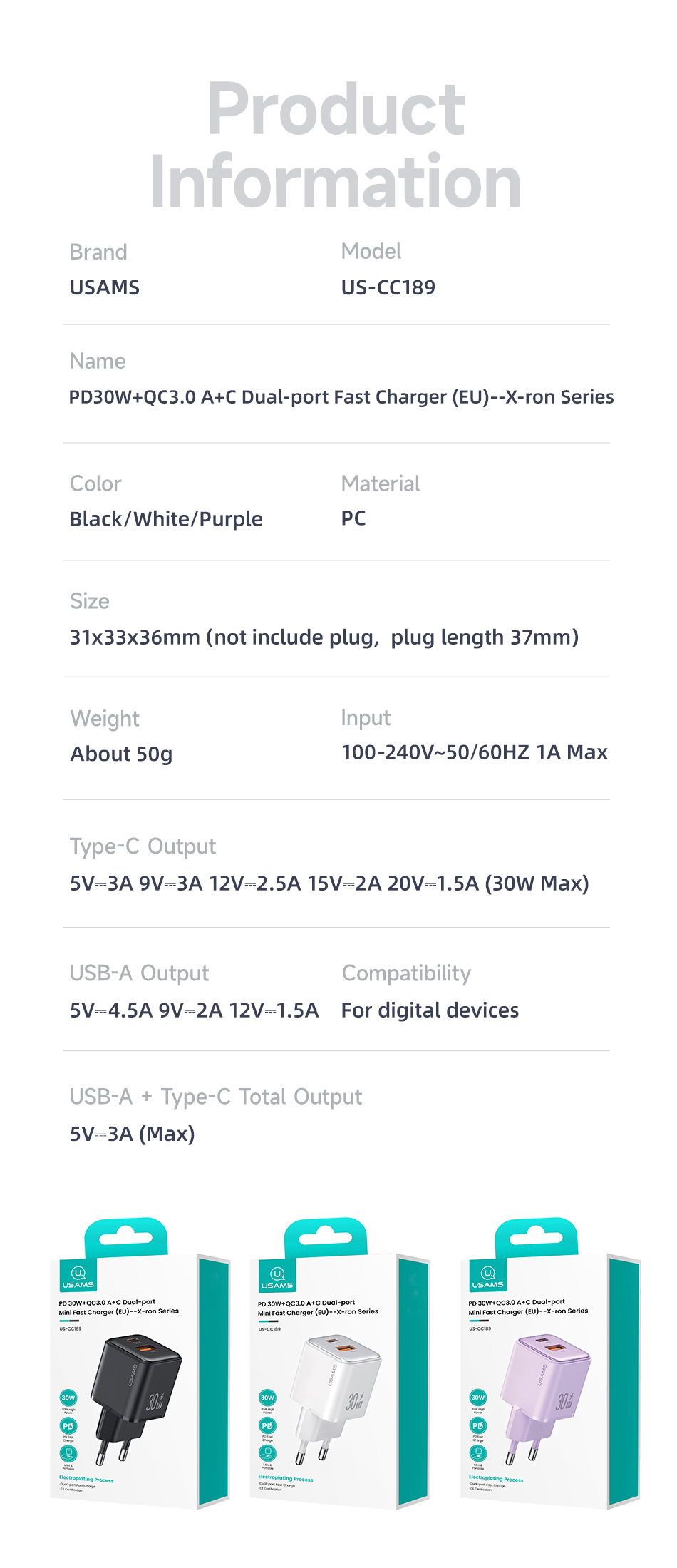Click the USAMS logo on black charger box
This screenshot has height=1568, width=677.
tap(78, 1276)
